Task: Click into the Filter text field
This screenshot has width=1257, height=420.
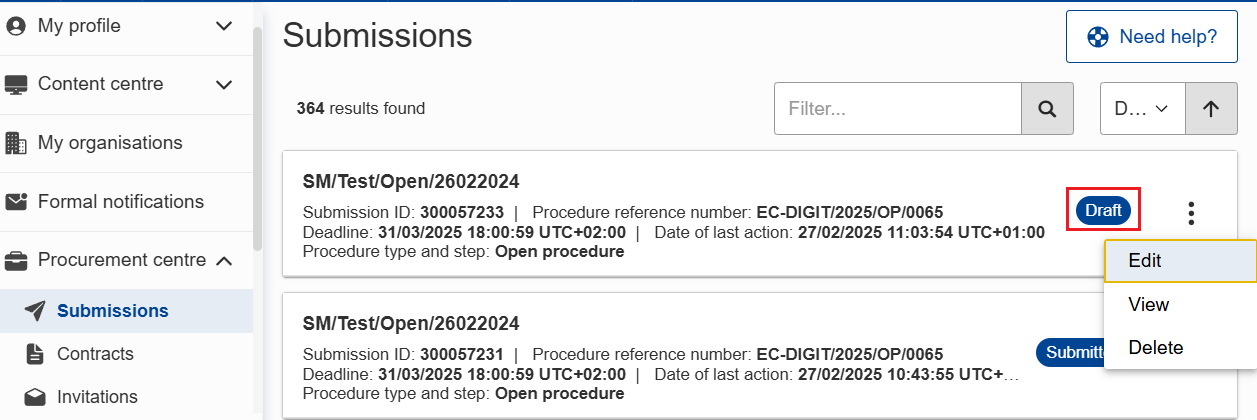Action: [897, 109]
